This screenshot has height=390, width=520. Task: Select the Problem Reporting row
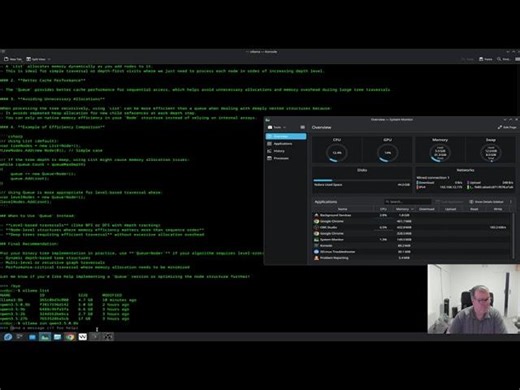click(x=411, y=258)
